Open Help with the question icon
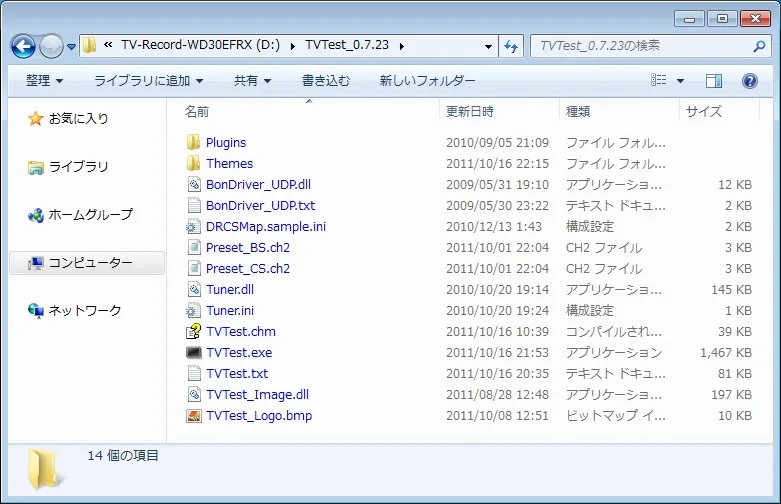Screen dimensions: 781x504 click(749, 81)
